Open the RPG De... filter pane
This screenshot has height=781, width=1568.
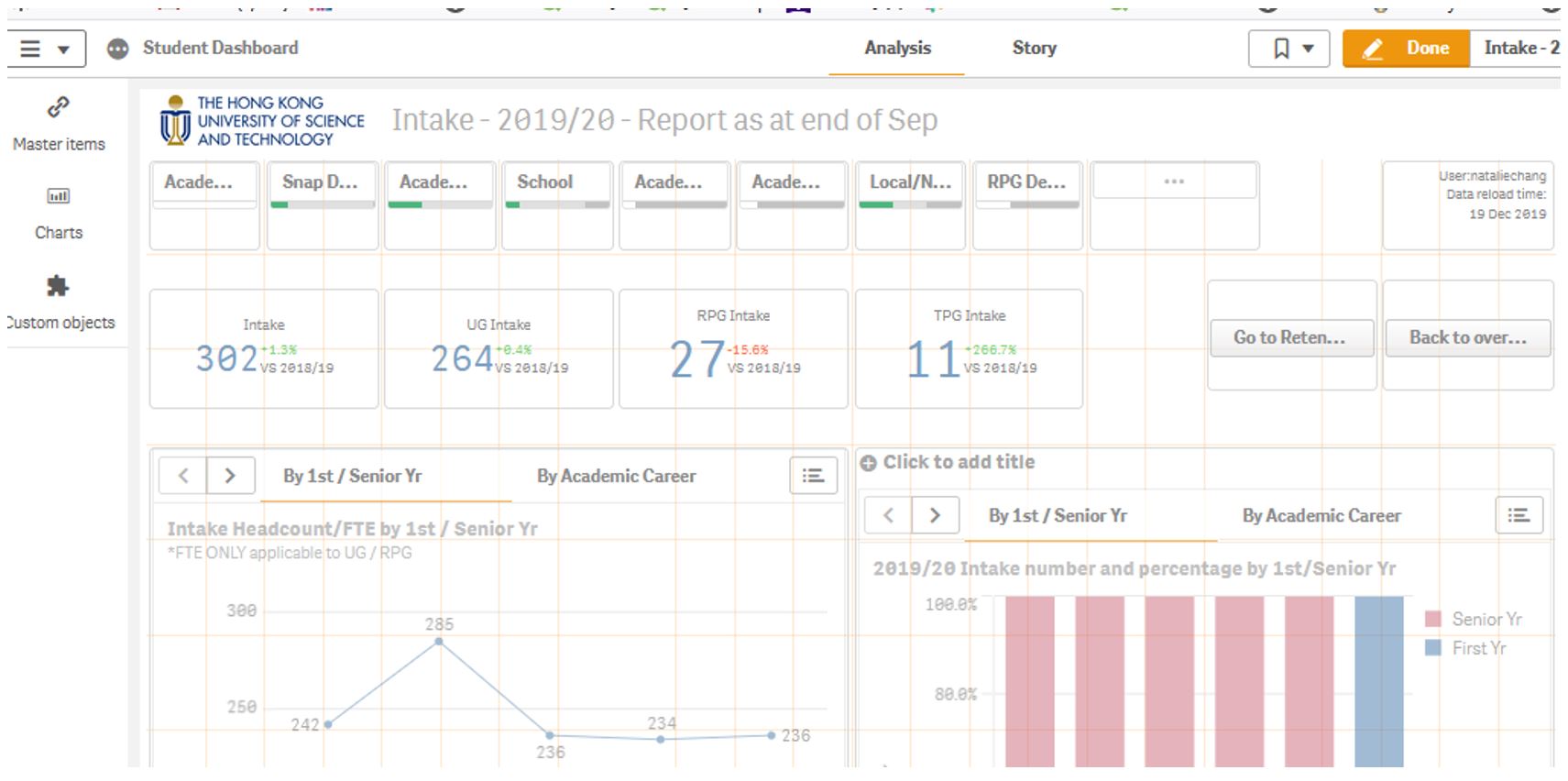[1027, 205]
